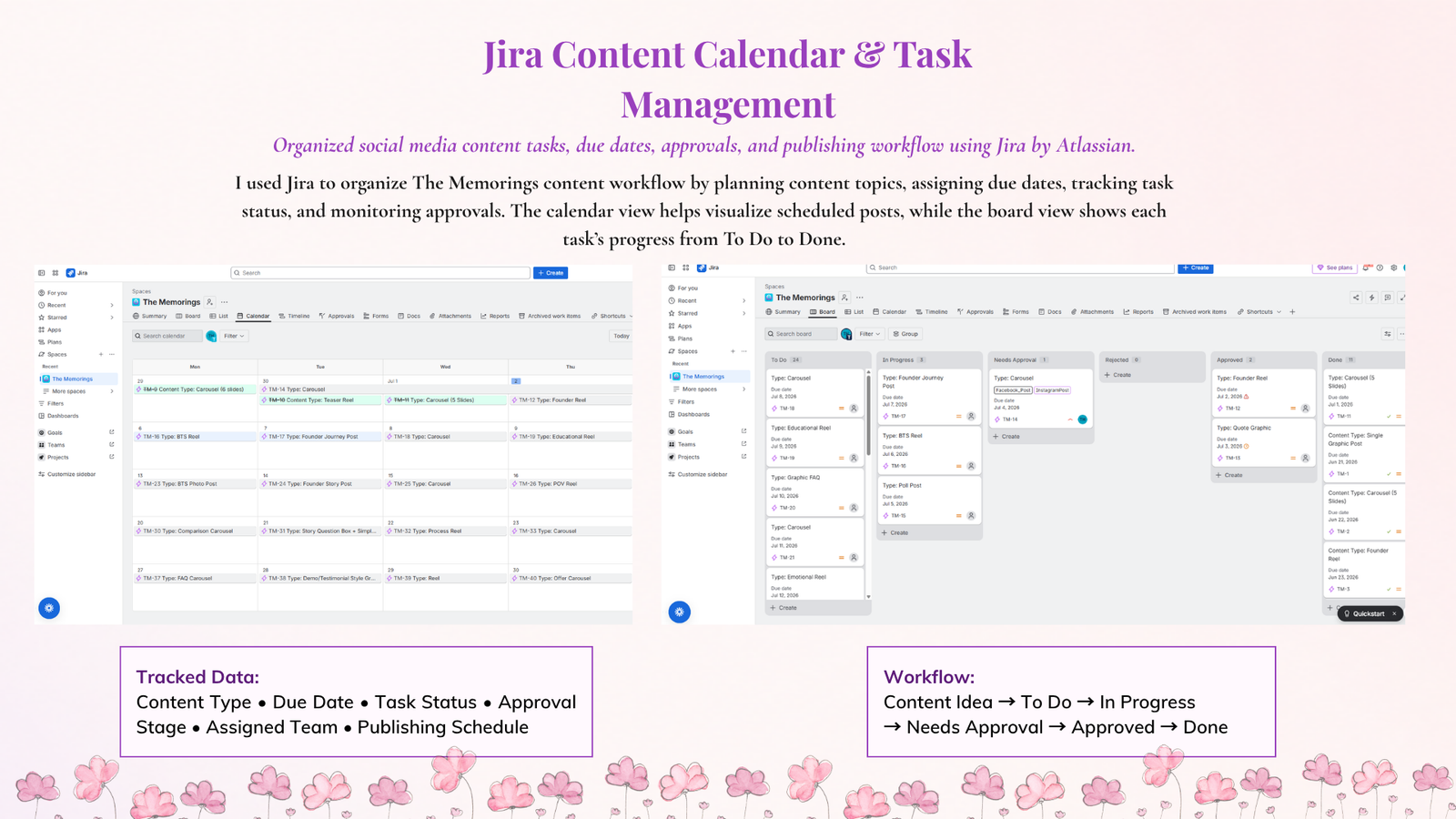Open Approvals tab in the Calendar window

coord(337,317)
